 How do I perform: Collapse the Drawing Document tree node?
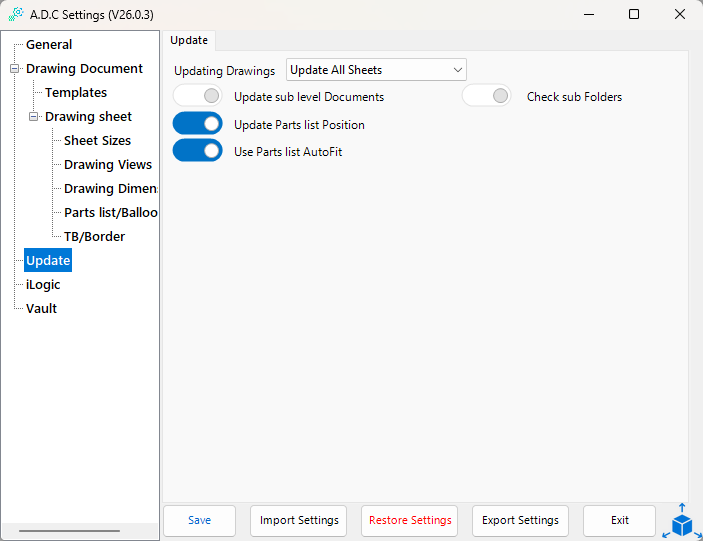click(14, 69)
